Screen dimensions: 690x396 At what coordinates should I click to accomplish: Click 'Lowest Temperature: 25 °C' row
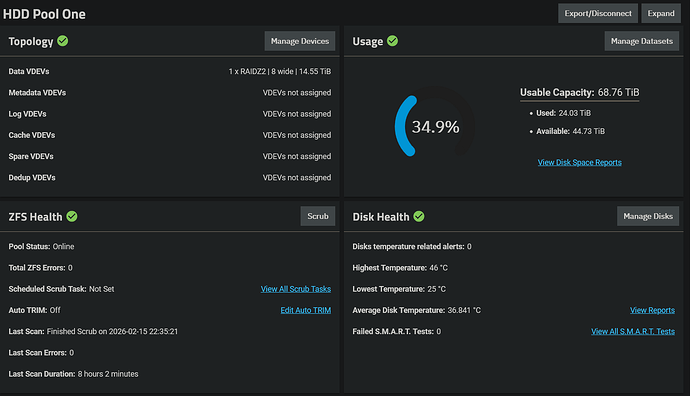(399, 289)
